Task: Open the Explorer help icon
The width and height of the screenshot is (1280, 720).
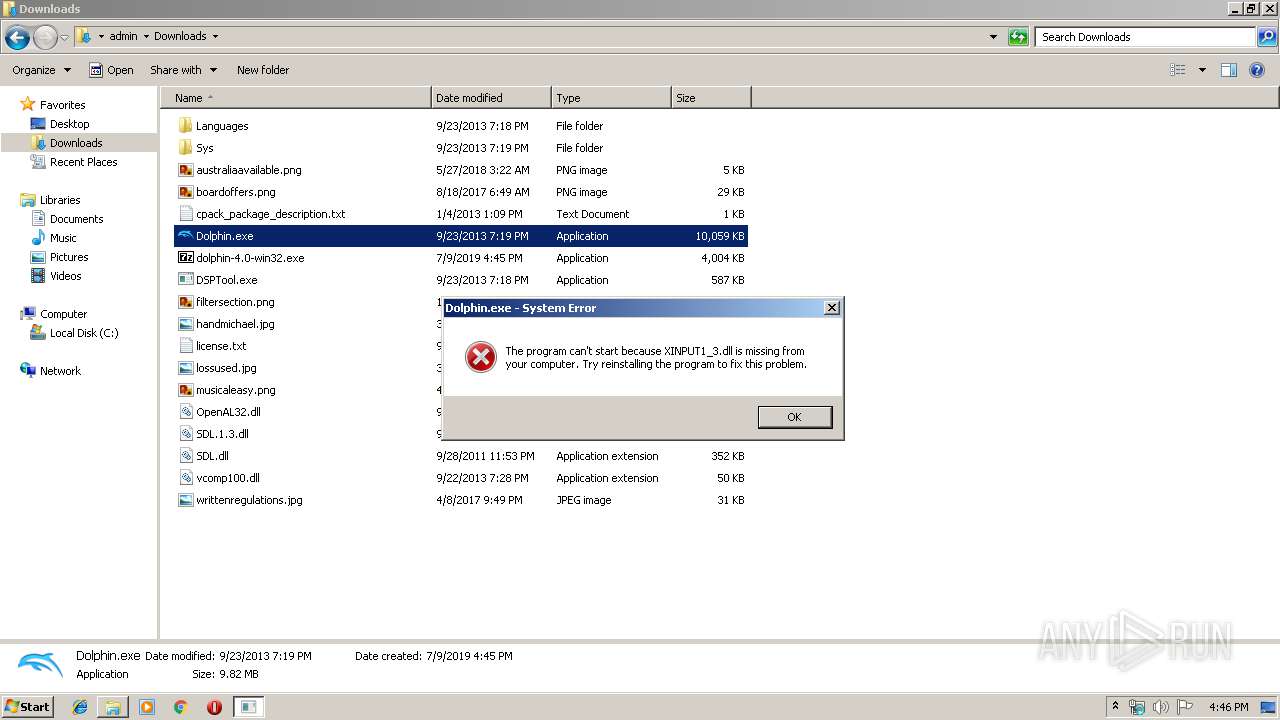Action: (1257, 70)
